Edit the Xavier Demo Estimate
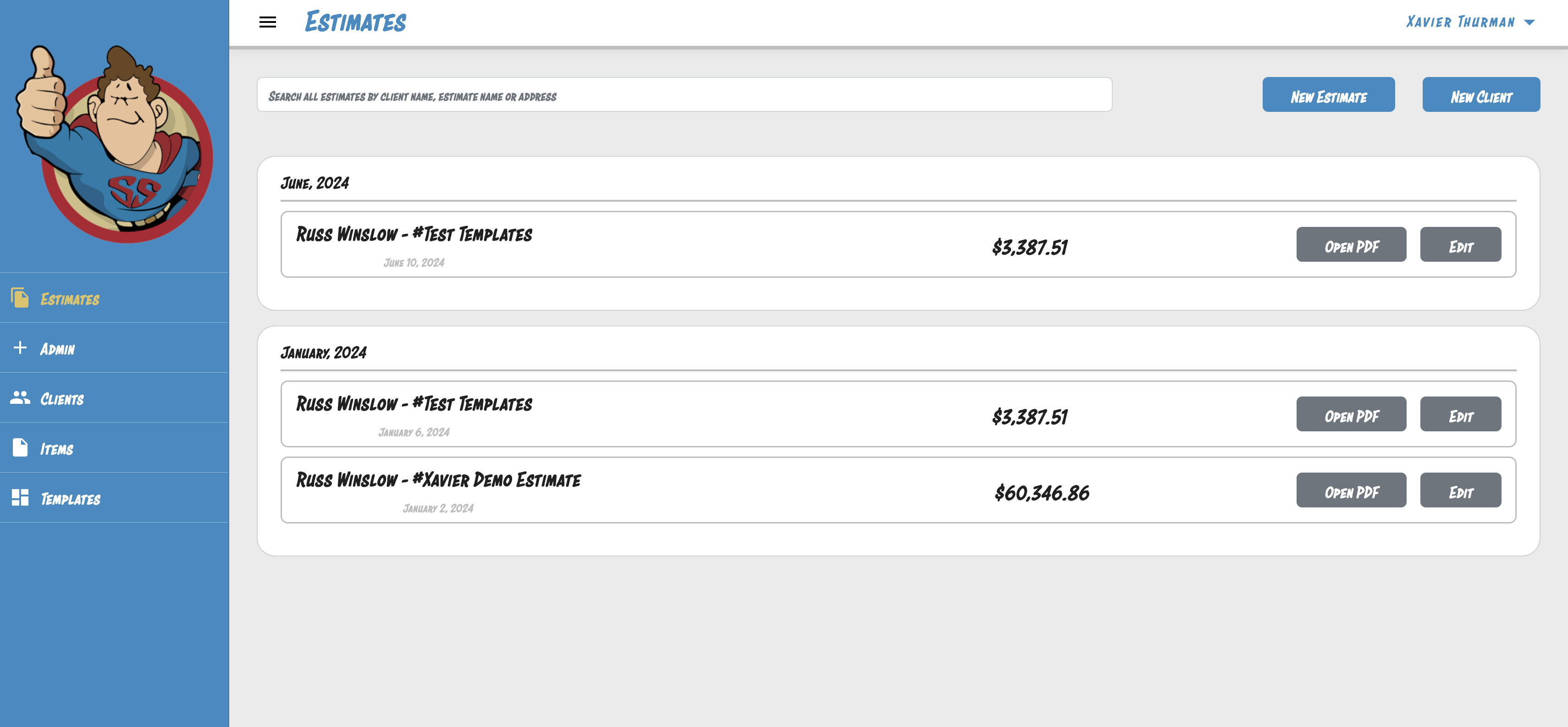The image size is (1568, 727). (x=1460, y=490)
